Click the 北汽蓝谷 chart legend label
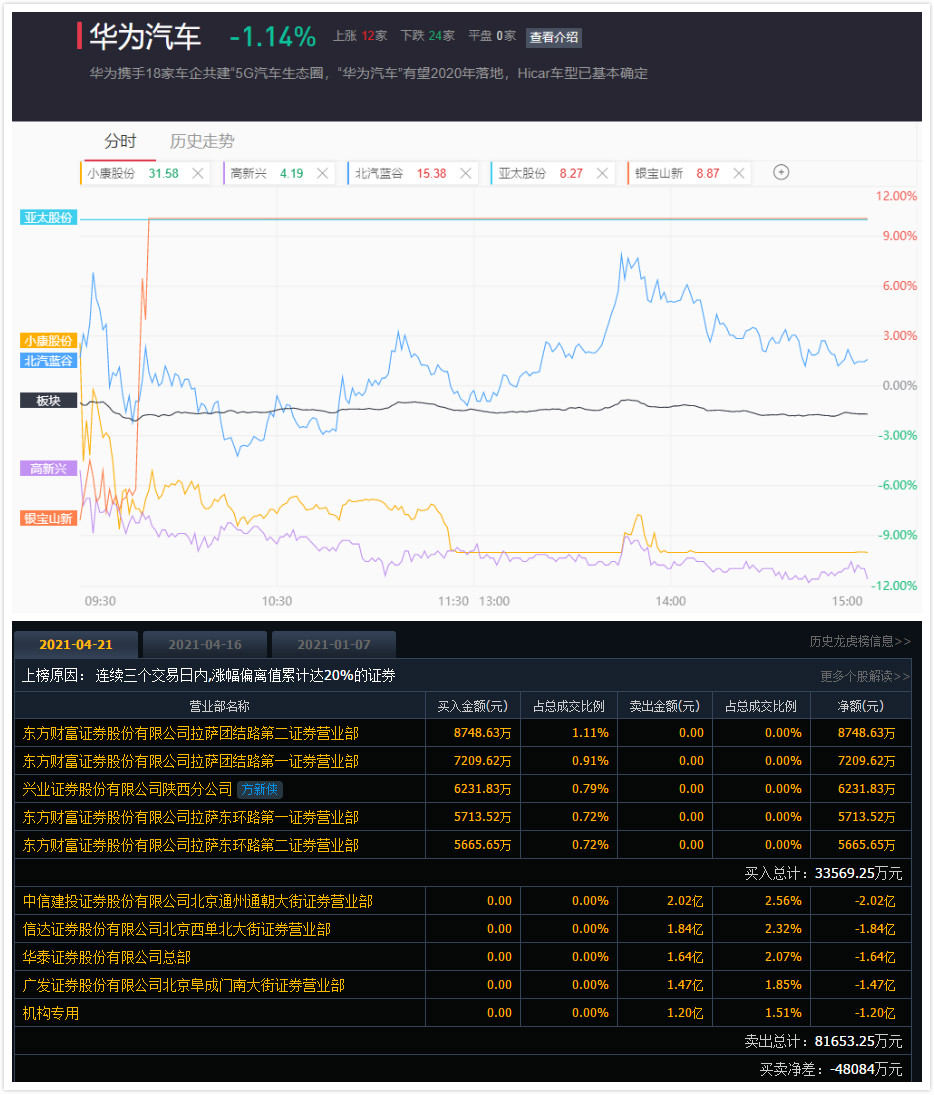 coord(48,360)
